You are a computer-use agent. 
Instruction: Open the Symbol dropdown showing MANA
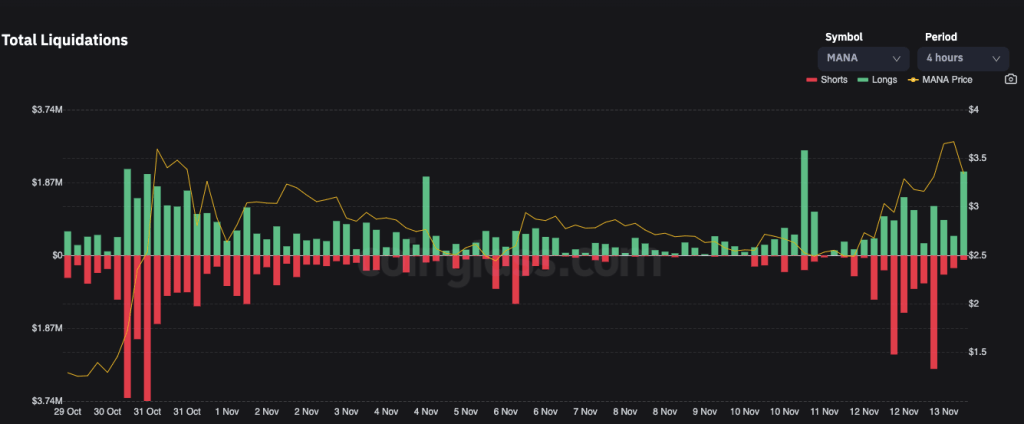pyautogui.click(x=864, y=58)
